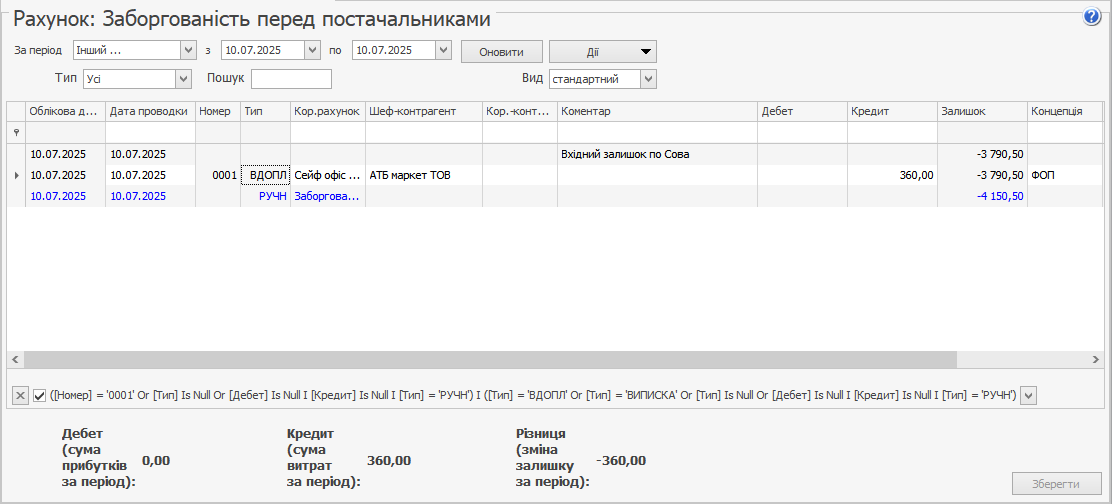Viewport: 1112px width, 504px height.
Task: Open the 'Вид' dropdown showing 'стандартний'
Action: click(x=648, y=79)
